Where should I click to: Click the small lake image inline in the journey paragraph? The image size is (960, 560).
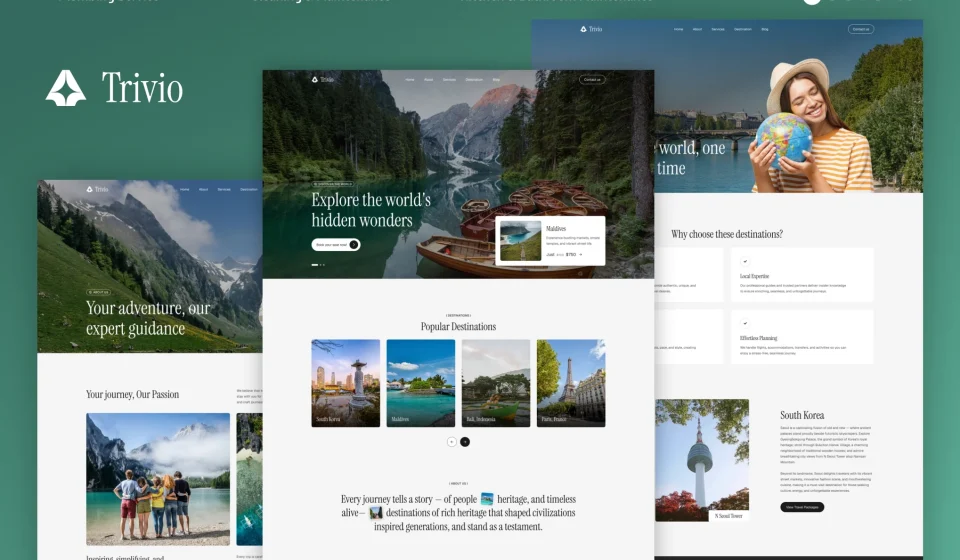coord(487,499)
